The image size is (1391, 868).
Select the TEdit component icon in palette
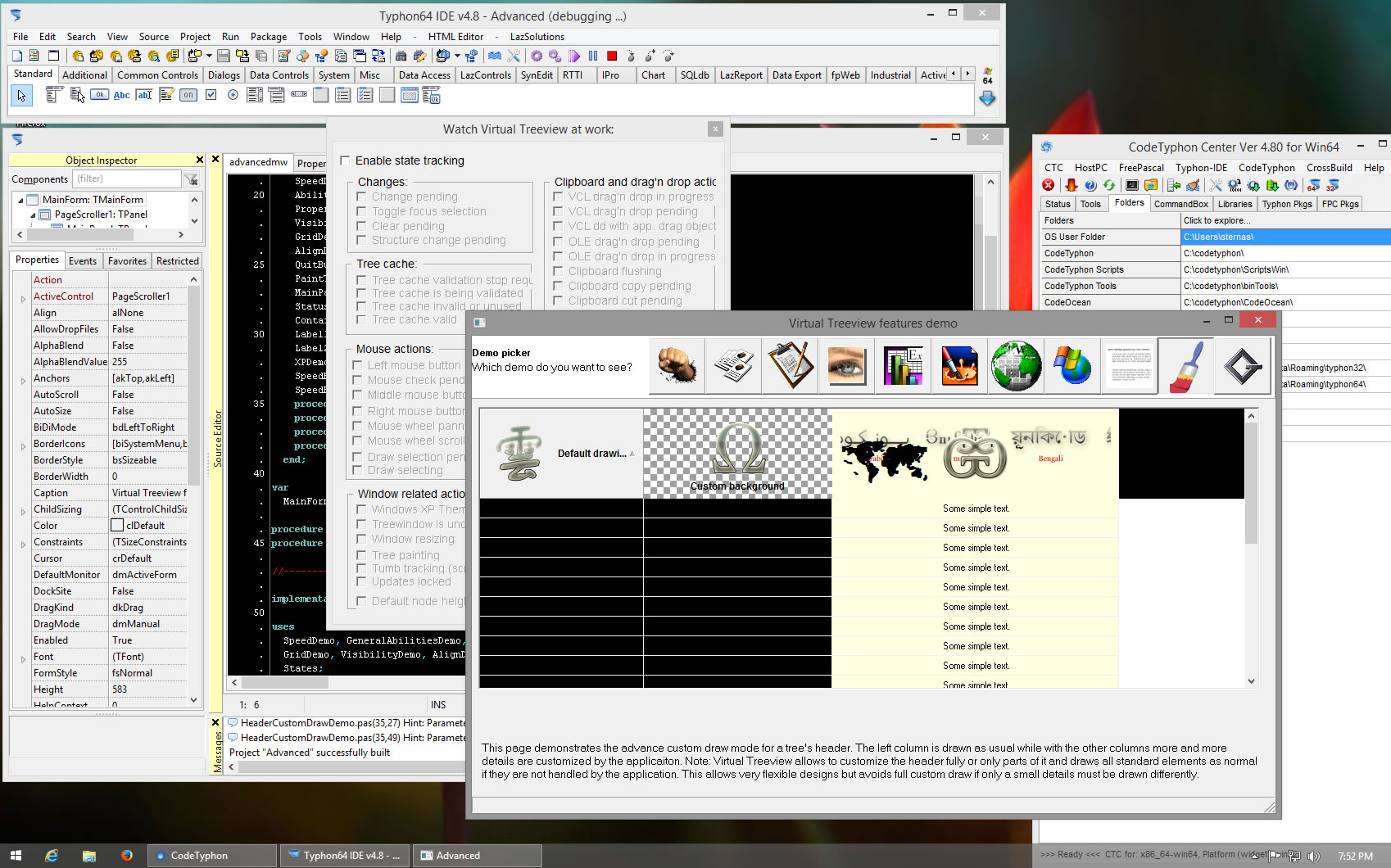144,95
